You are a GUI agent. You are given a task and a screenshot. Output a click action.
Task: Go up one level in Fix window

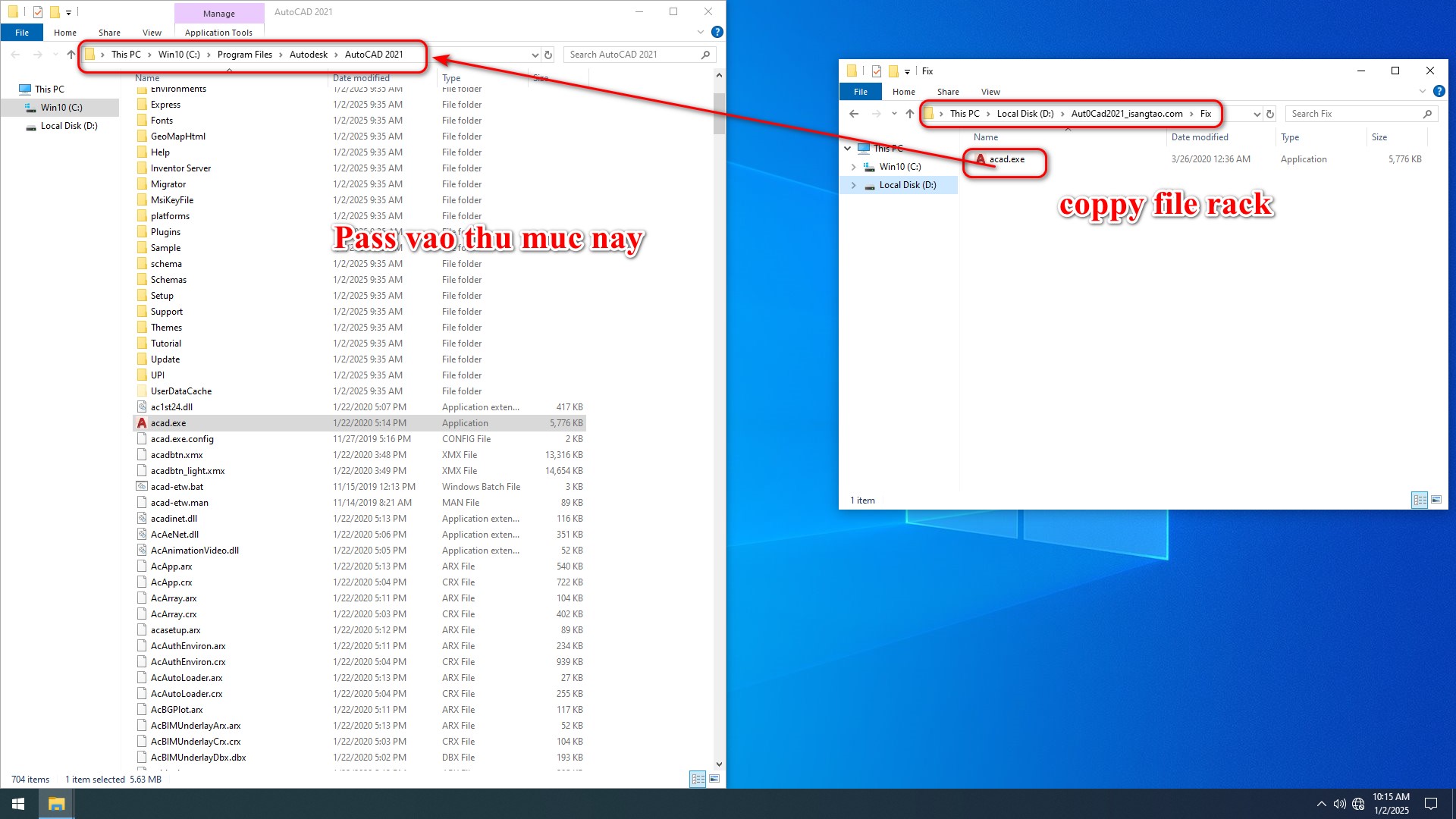click(910, 114)
